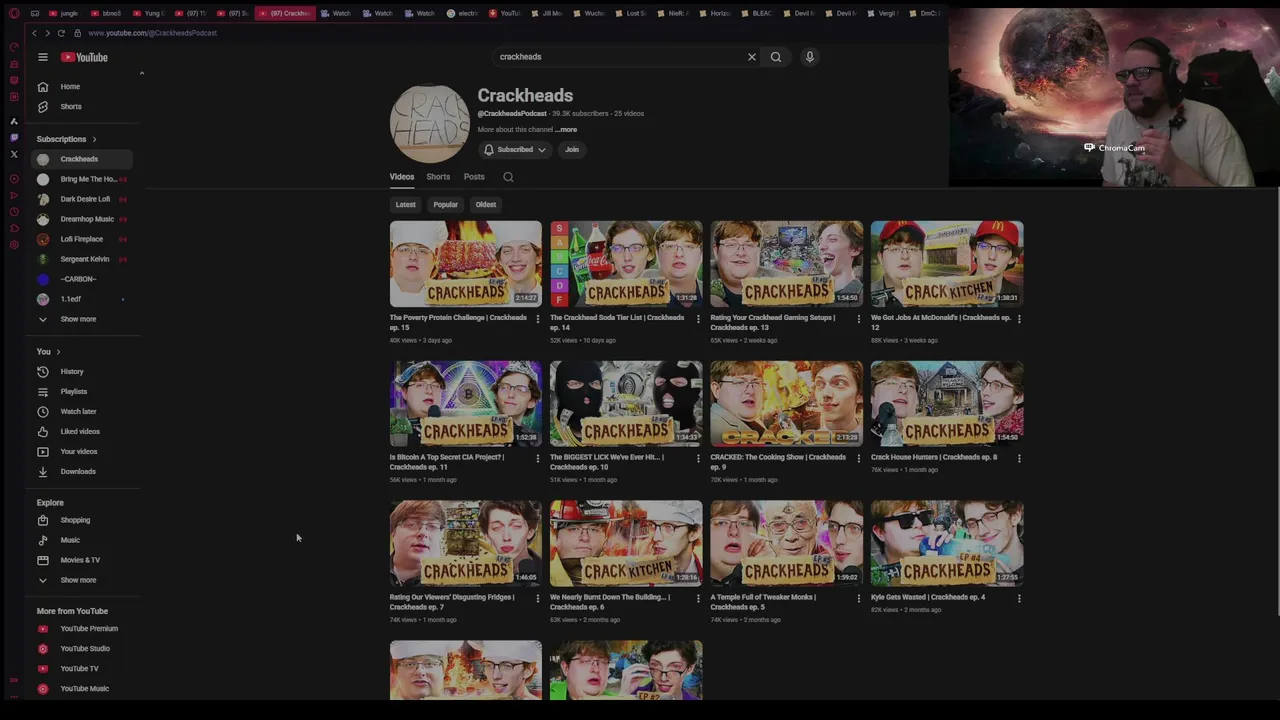
Task: Collapse the sidebar scroll-up arrow
Action: (142, 73)
